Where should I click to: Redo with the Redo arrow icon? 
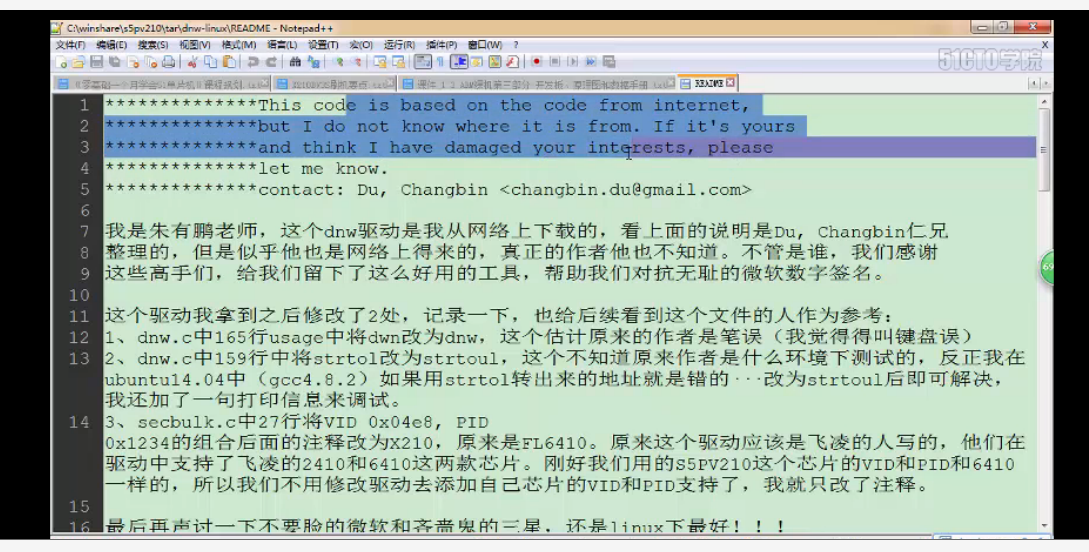(x=271, y=62)
